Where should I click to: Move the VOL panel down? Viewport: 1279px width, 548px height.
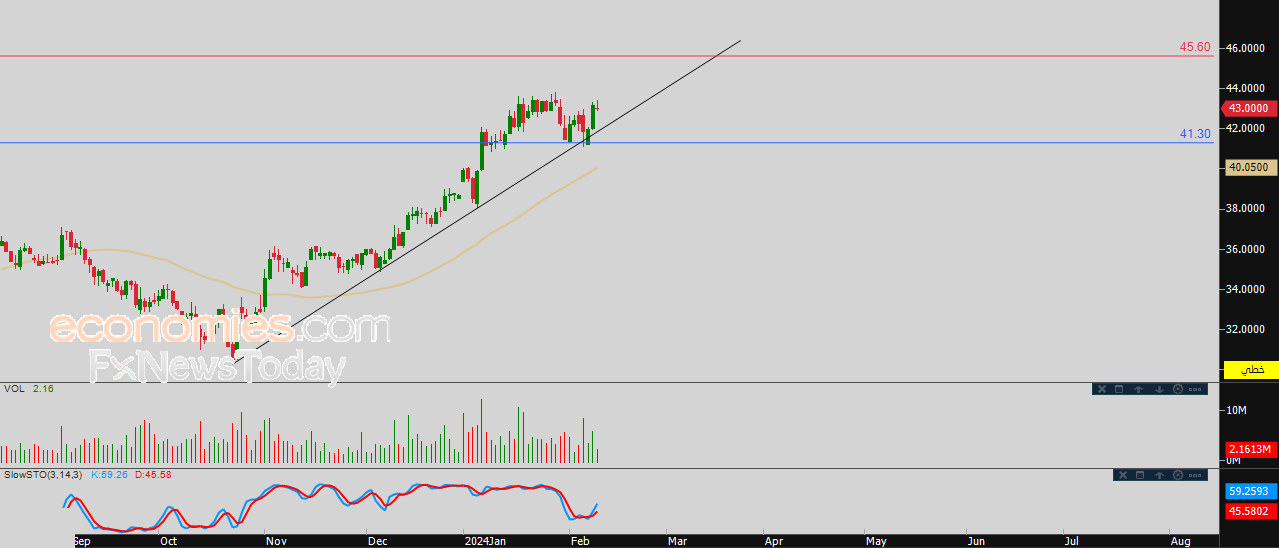tap(1159, 389)
